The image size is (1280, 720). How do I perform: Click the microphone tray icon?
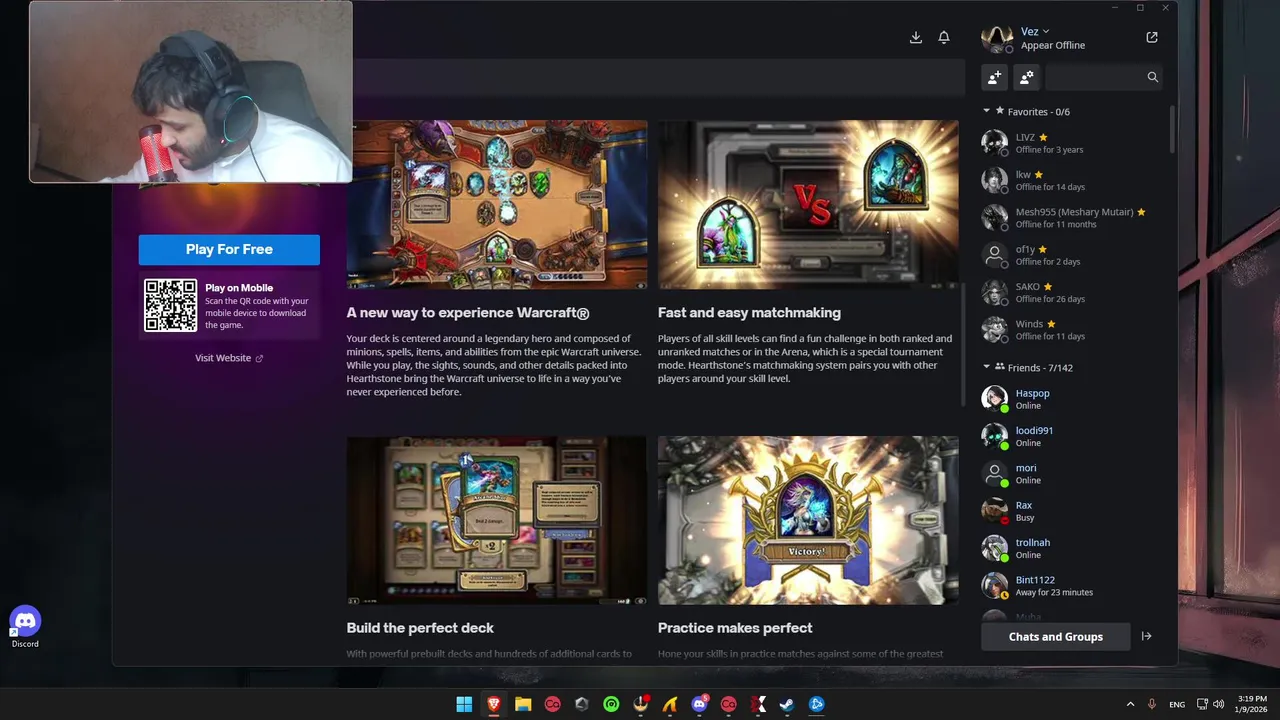(1153, 704)
